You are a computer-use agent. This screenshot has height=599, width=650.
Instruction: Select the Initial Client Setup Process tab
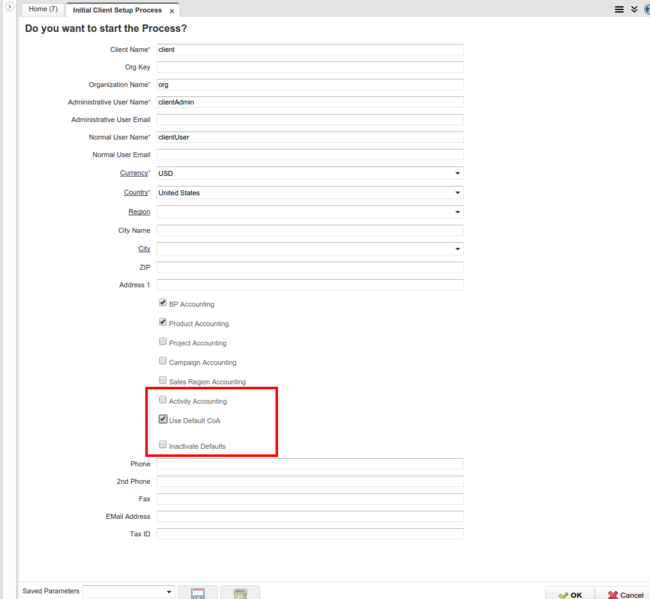[x=116, y=10]
